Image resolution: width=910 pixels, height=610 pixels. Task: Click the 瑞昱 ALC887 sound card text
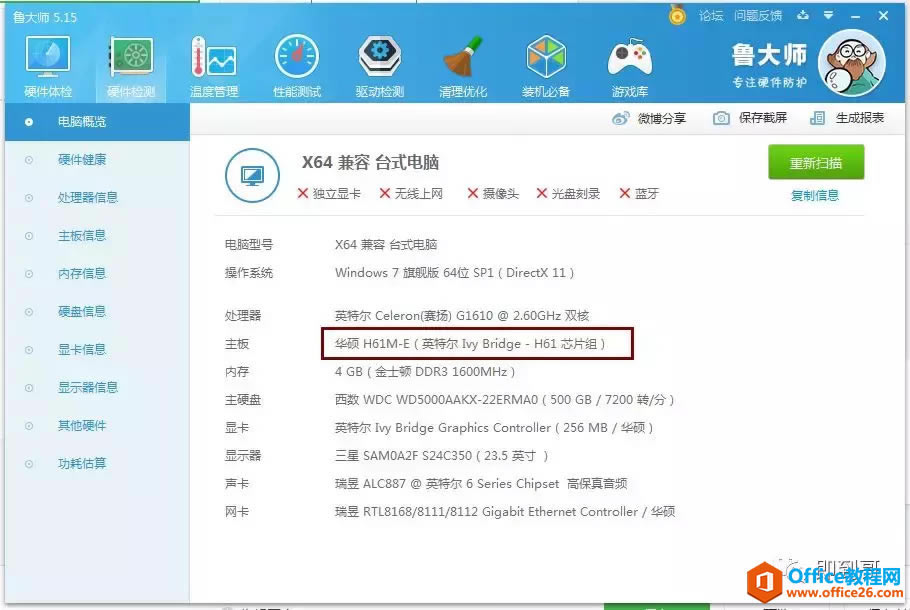(x=481, y=483)
